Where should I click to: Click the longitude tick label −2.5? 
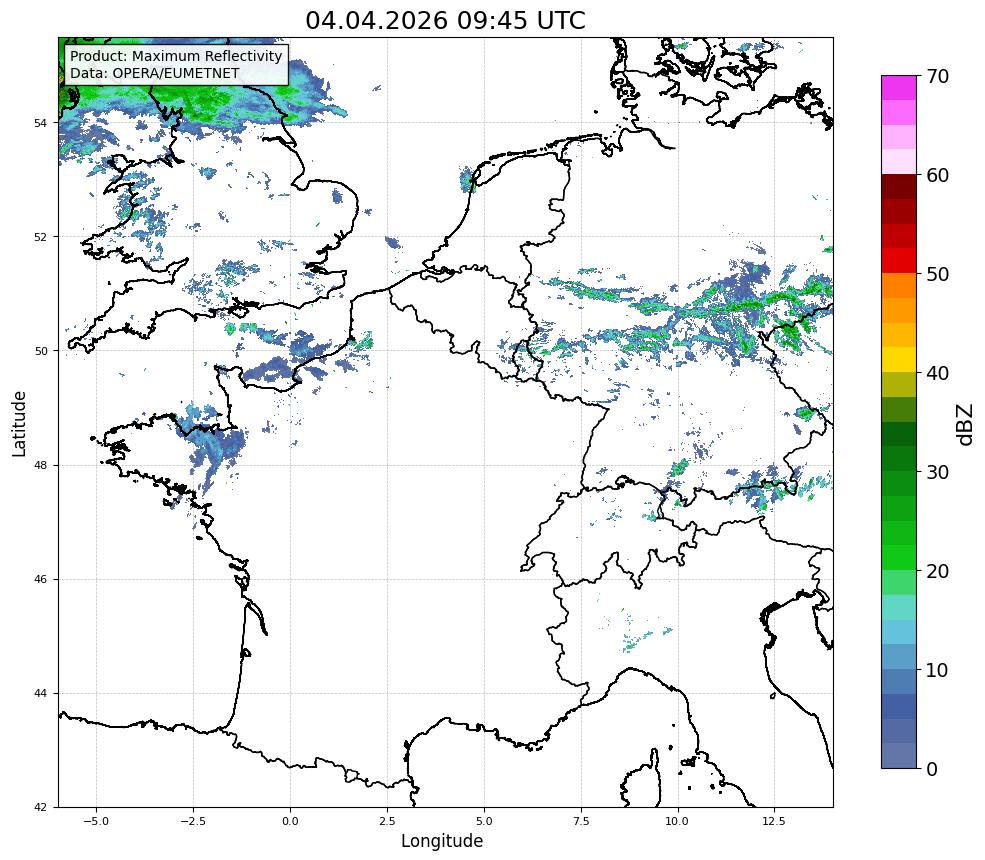click(193, 821)
